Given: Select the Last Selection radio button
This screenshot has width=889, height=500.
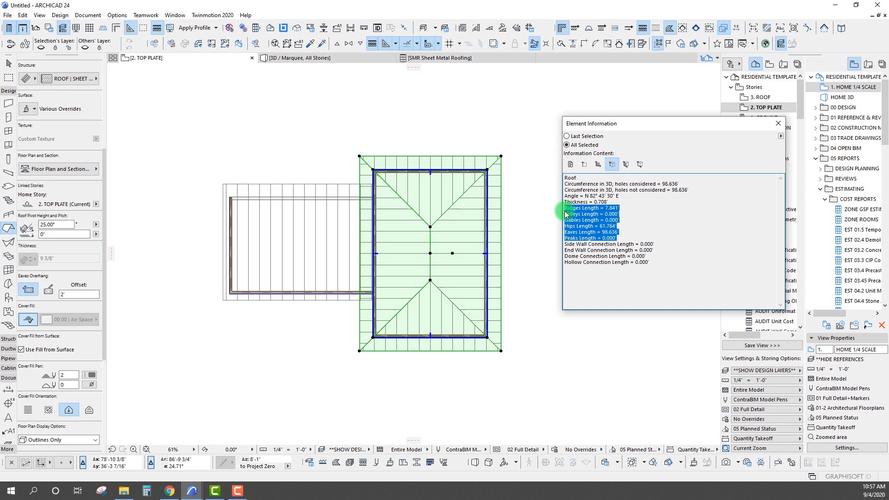Looking at the screenshot, I should (x=566, y=136).
